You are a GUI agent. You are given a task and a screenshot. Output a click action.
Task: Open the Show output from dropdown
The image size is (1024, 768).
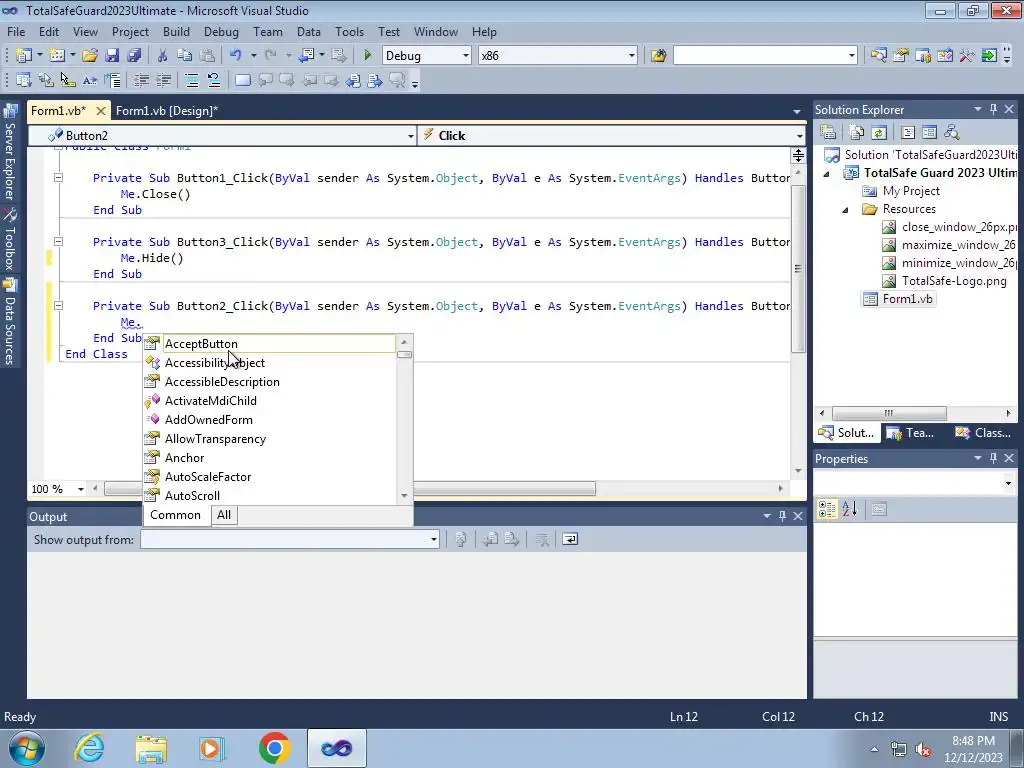tap(434, 539)
